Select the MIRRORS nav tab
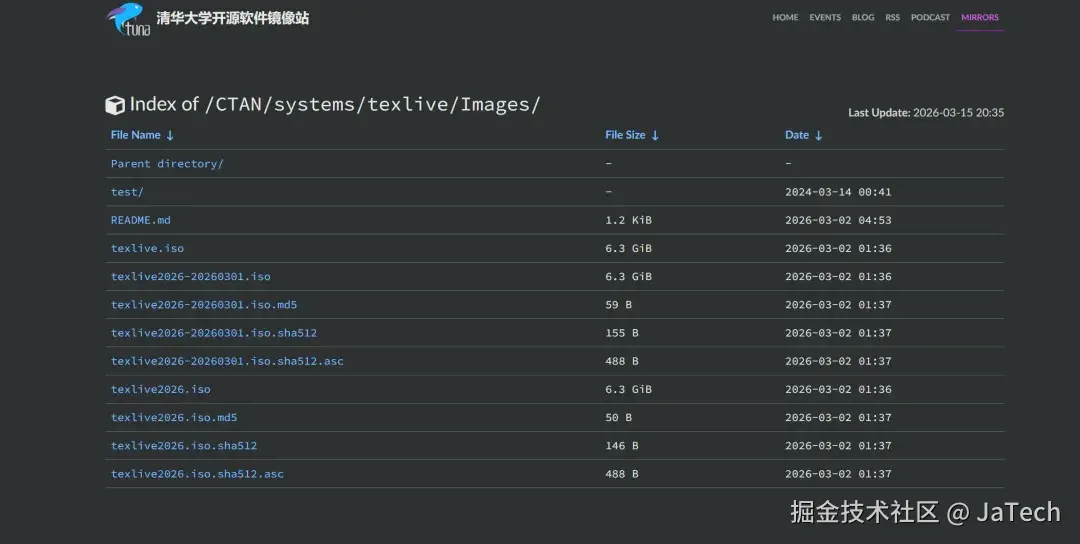 click(x=979, y=17)
